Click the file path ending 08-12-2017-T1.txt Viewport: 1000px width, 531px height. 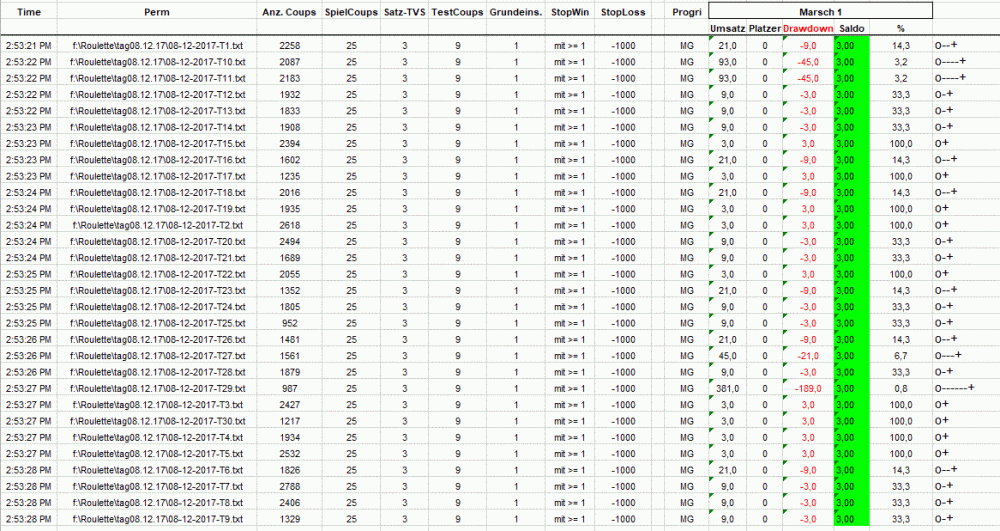[x=158, y=46]
